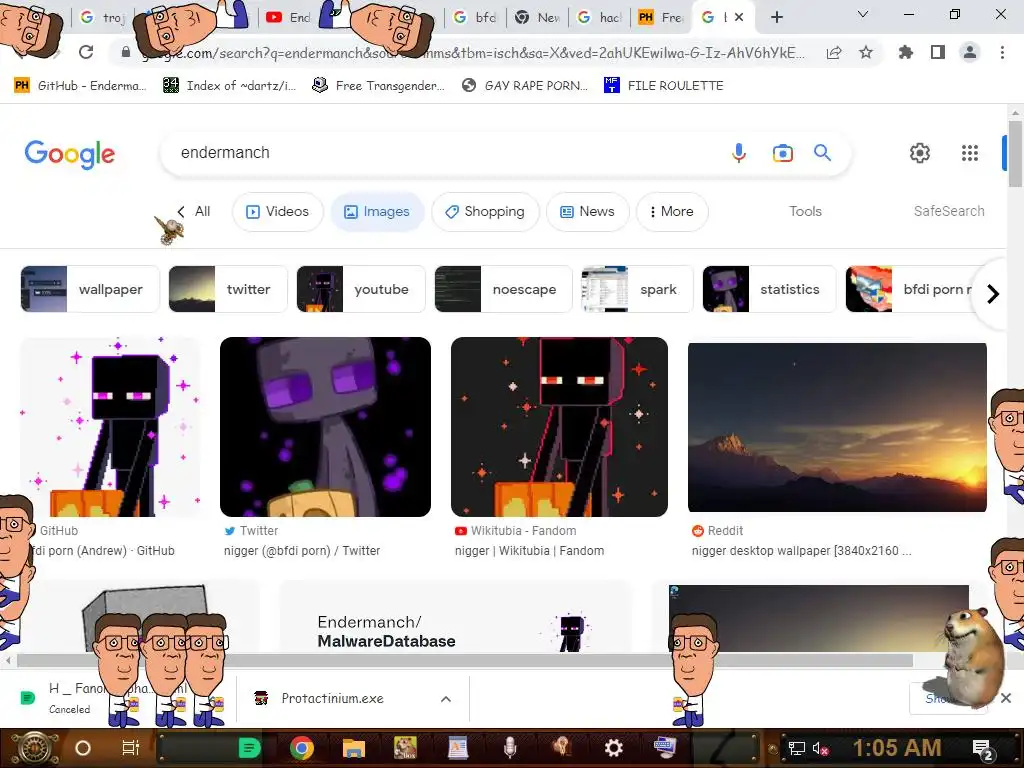1024x768 pixels.
Task: Open a new tab with the plus button
Action: 776,17
